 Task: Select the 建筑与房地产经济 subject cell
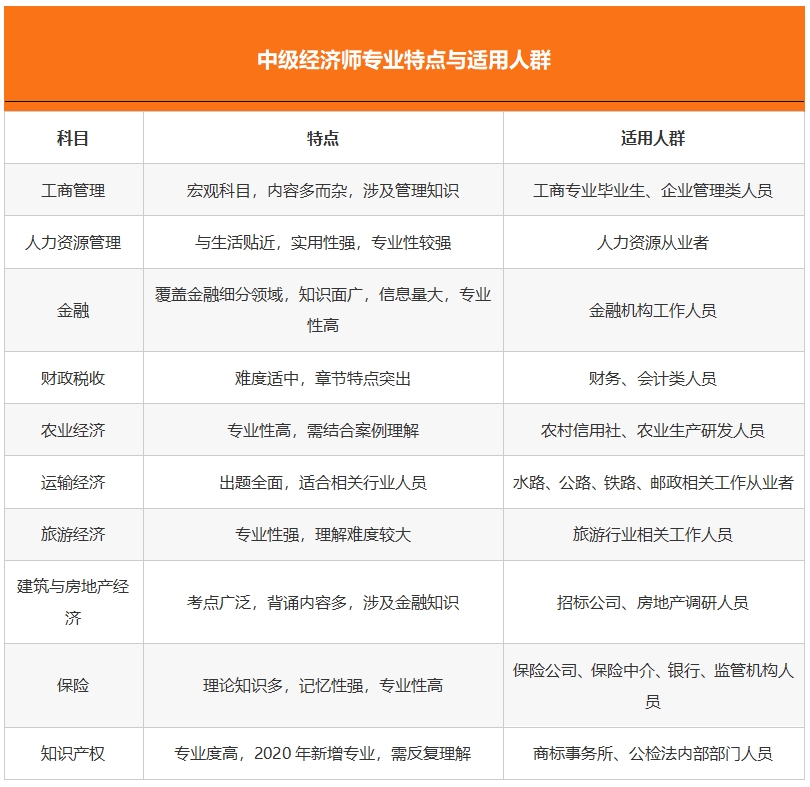[73, 602]
